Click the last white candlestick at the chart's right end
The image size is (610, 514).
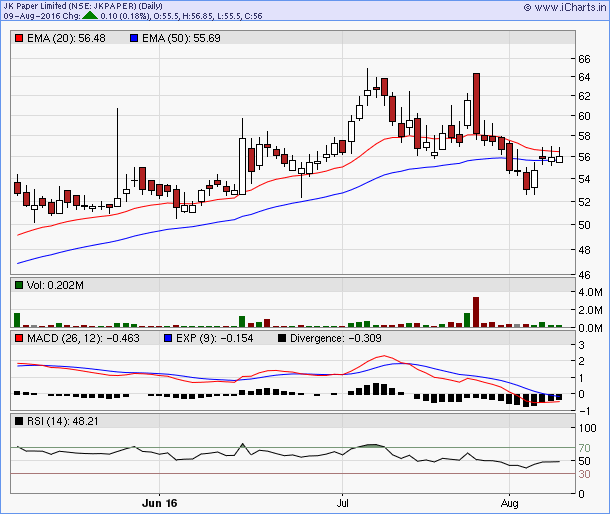click(x=559, y=159)
